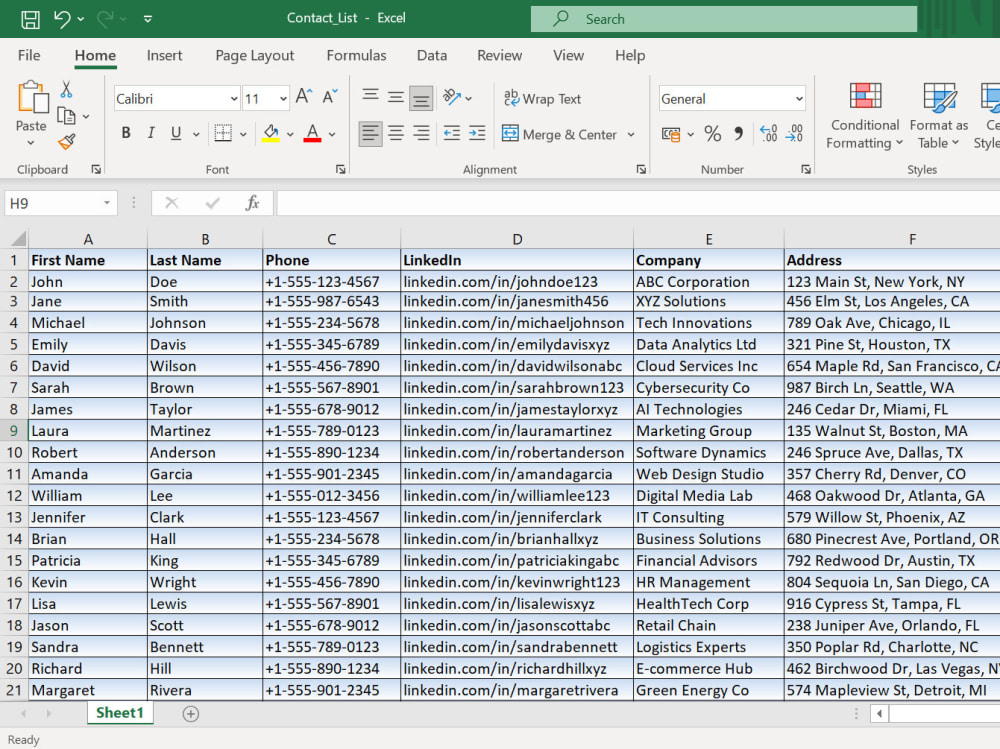Open Alignment dialog launcher icon
The image size is (1000, 749).
(641, 169)
